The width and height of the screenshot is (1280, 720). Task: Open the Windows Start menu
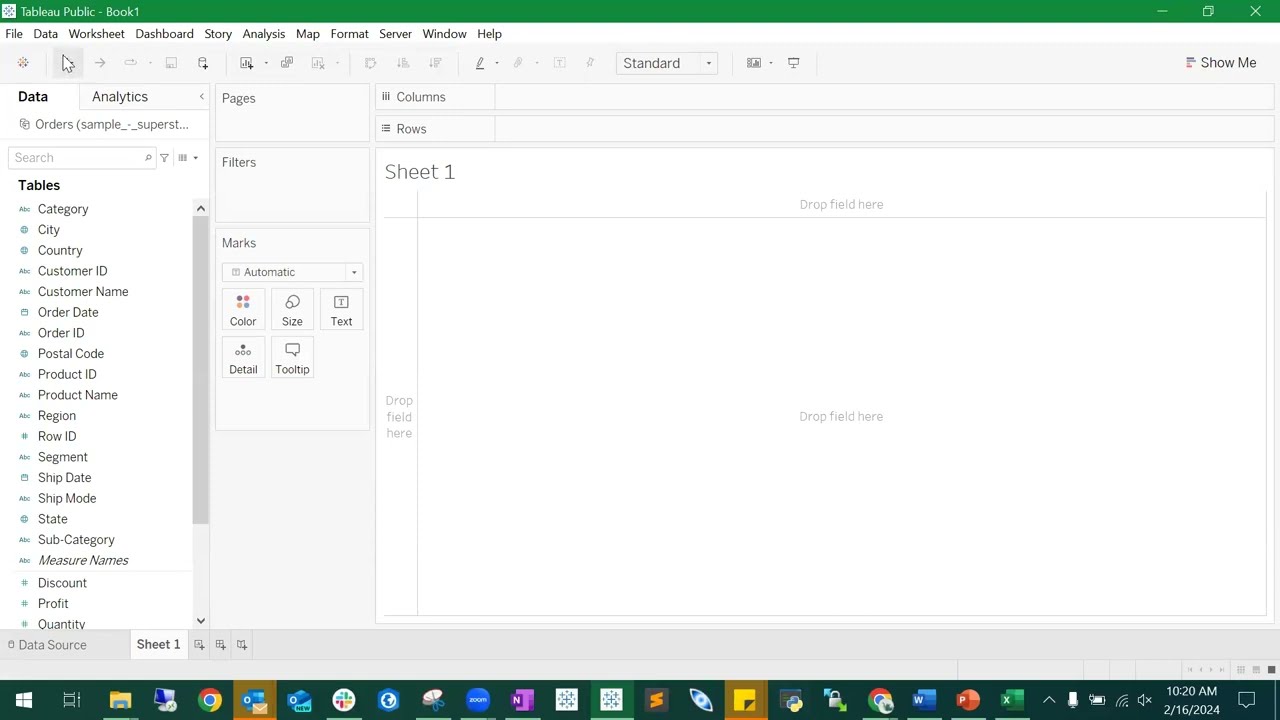pos(24,700)
